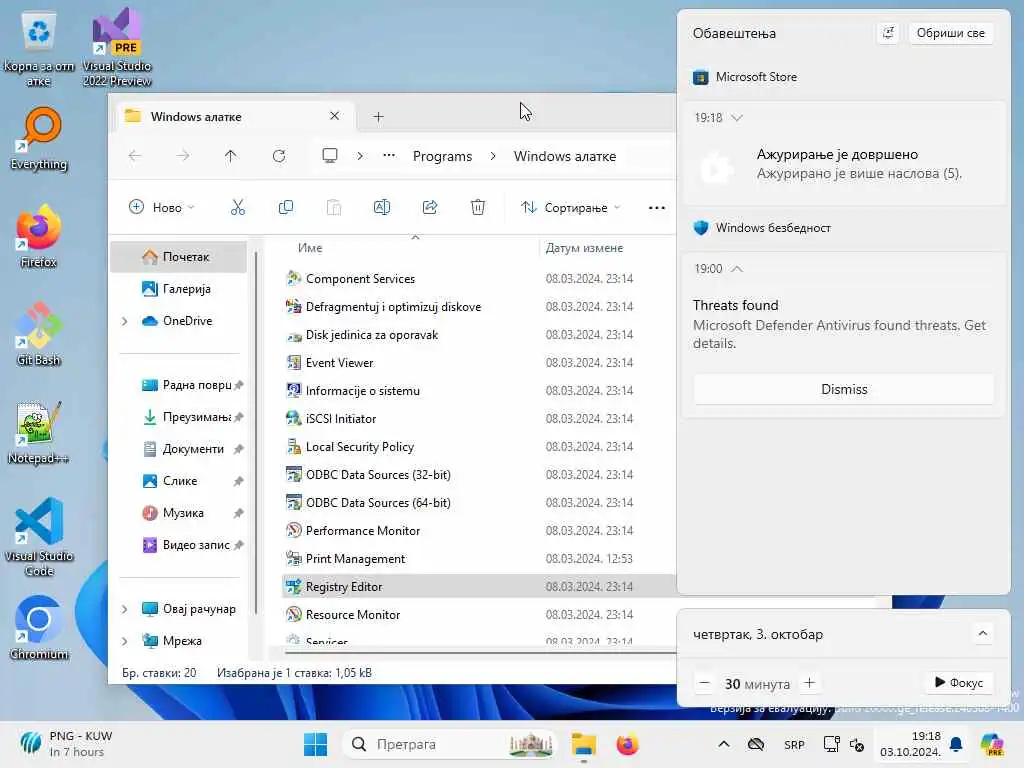Open Почетак in the navigation pane
This screenshot has width=1024, height=768.
point(178,257)
